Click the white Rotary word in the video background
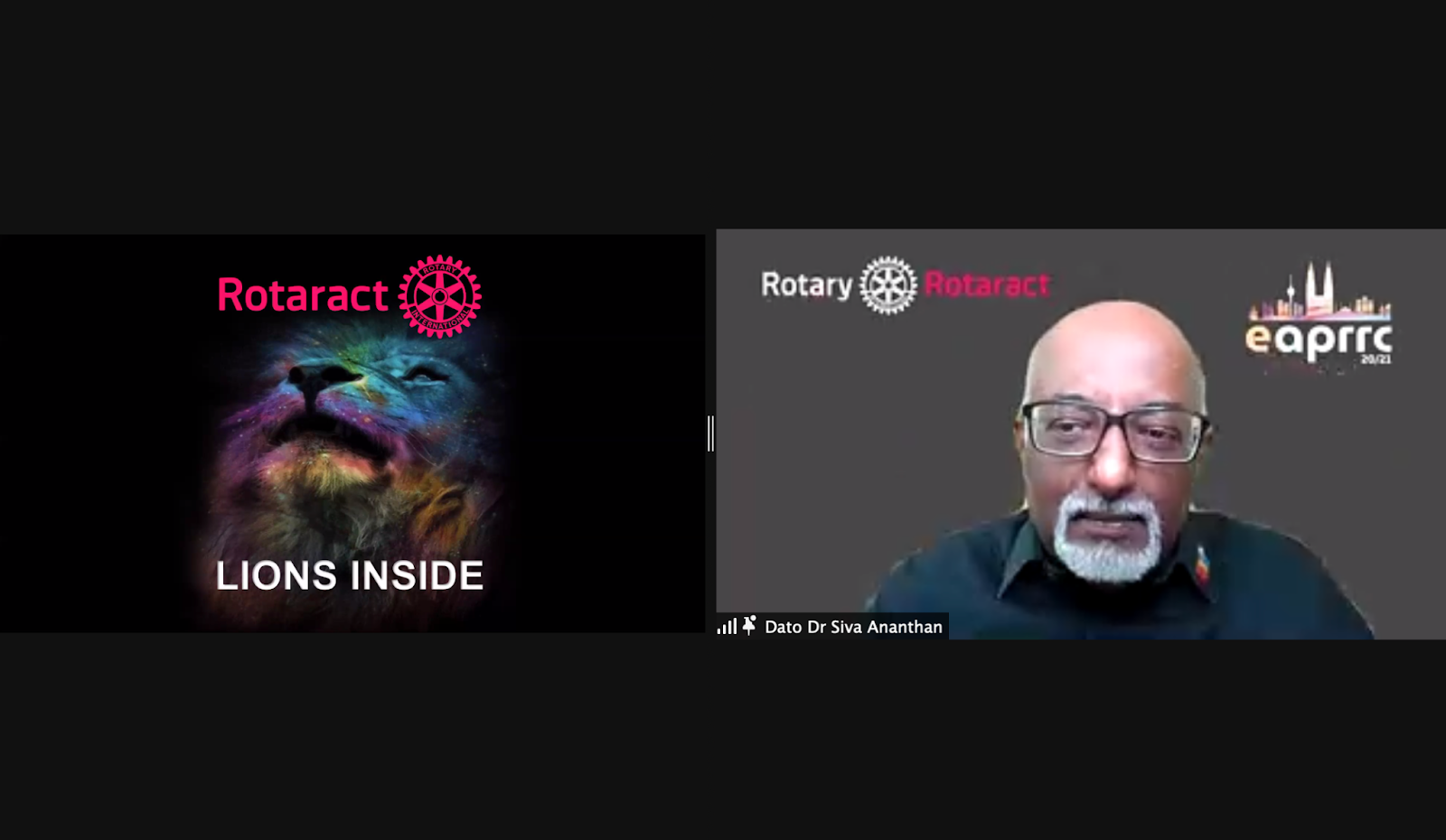1446x840 pixels. [x=806, y=285]
